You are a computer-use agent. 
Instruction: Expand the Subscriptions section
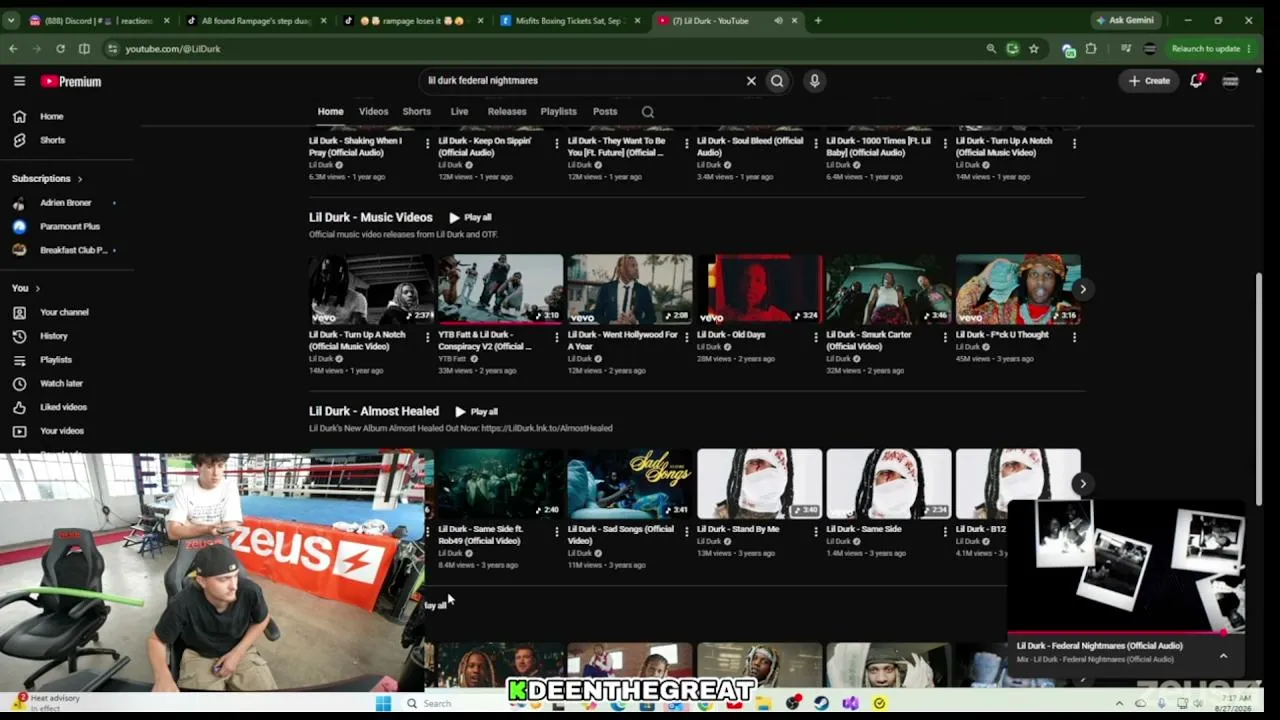click(x=47, y=178)
